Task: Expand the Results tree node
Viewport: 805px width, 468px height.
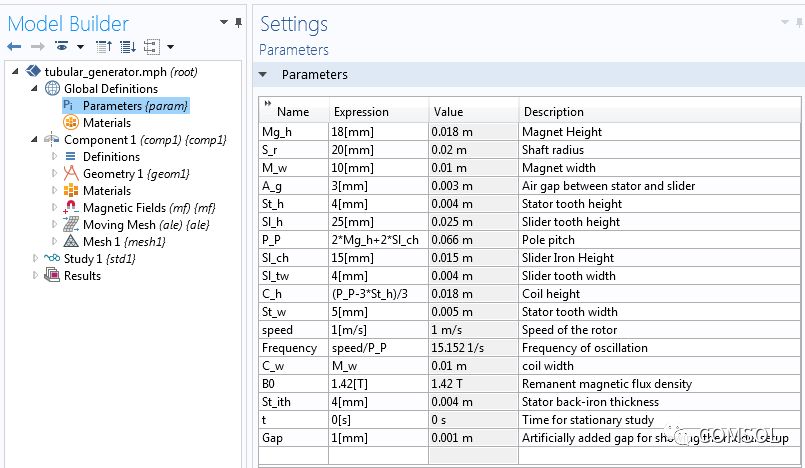Action: pos(38,276)
